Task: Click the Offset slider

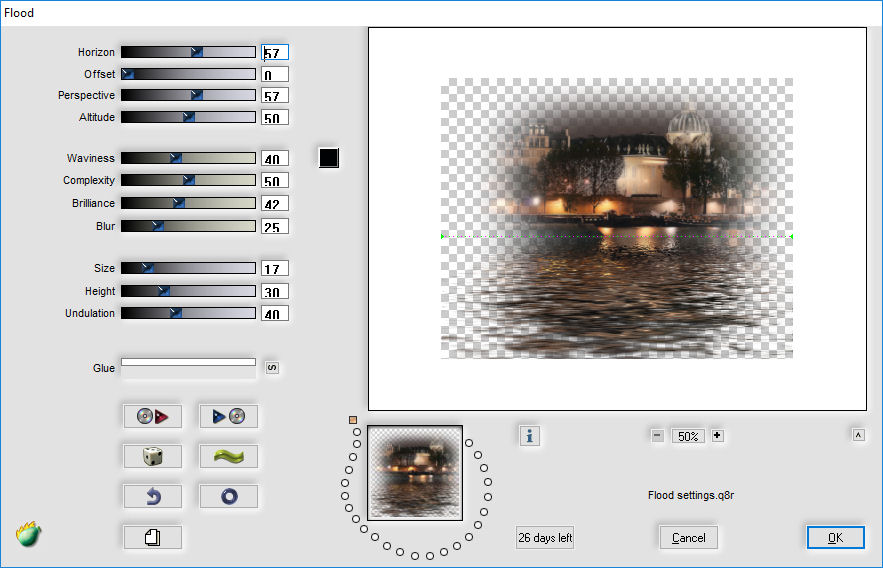Action: pyautogui.click(x=189, y=74)
